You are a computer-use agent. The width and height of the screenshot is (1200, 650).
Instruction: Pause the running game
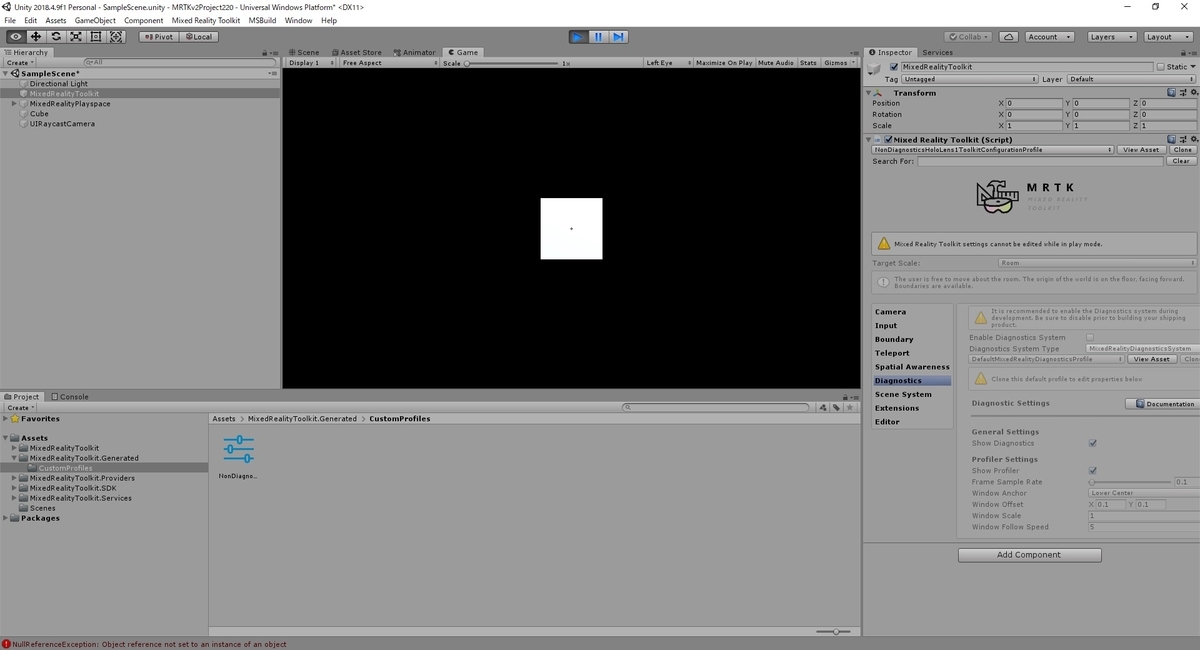tap(598, 37)
